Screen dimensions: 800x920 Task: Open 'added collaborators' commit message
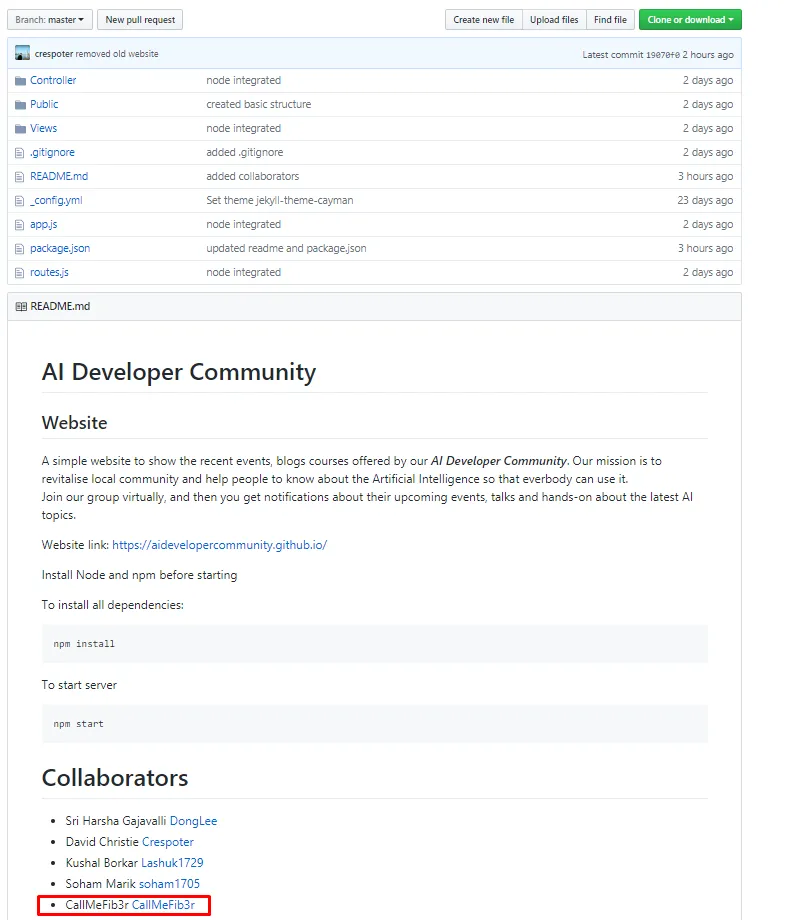point(252,176)
